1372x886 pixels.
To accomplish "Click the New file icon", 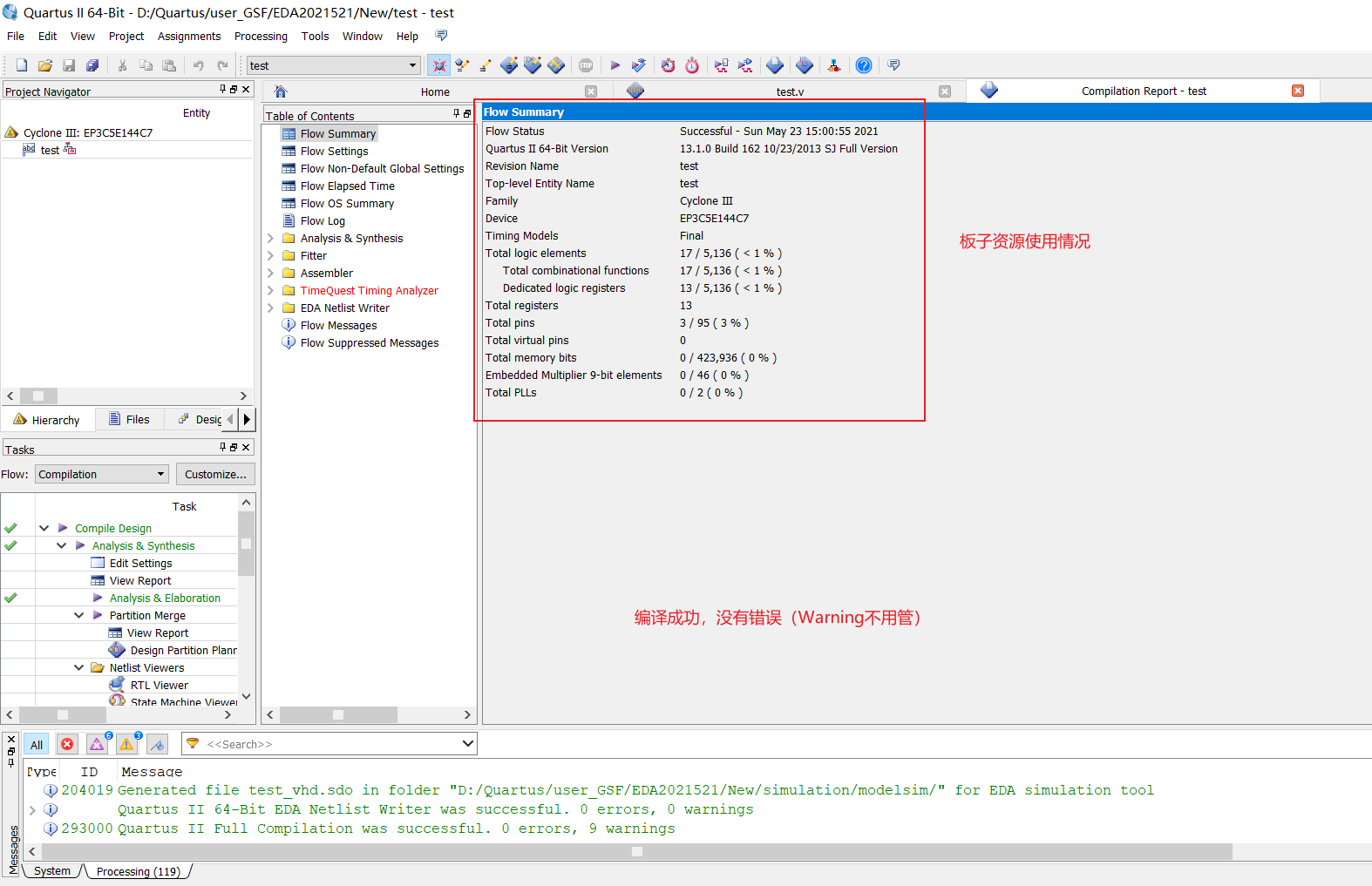I will coord(22,65).
